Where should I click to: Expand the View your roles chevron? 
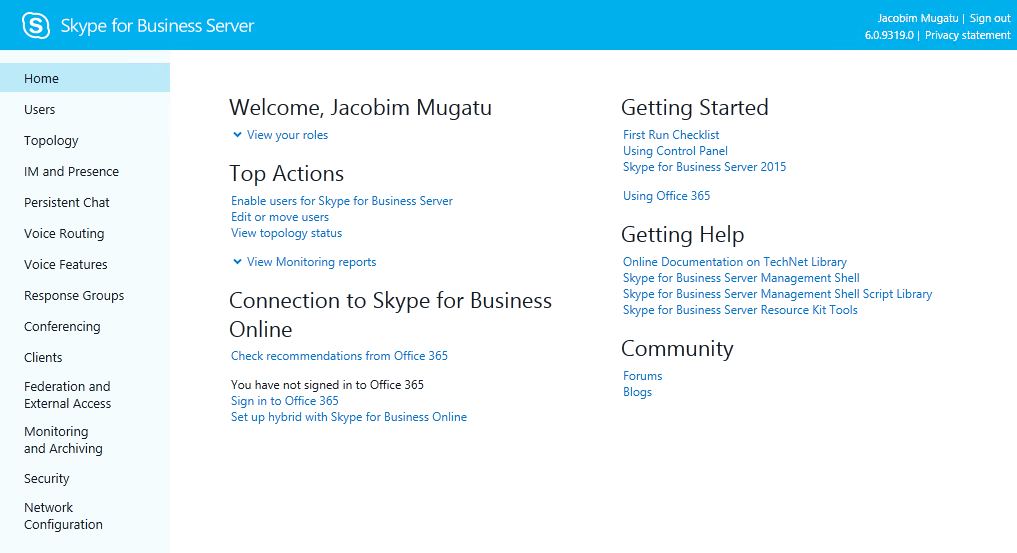click(237, 135)
